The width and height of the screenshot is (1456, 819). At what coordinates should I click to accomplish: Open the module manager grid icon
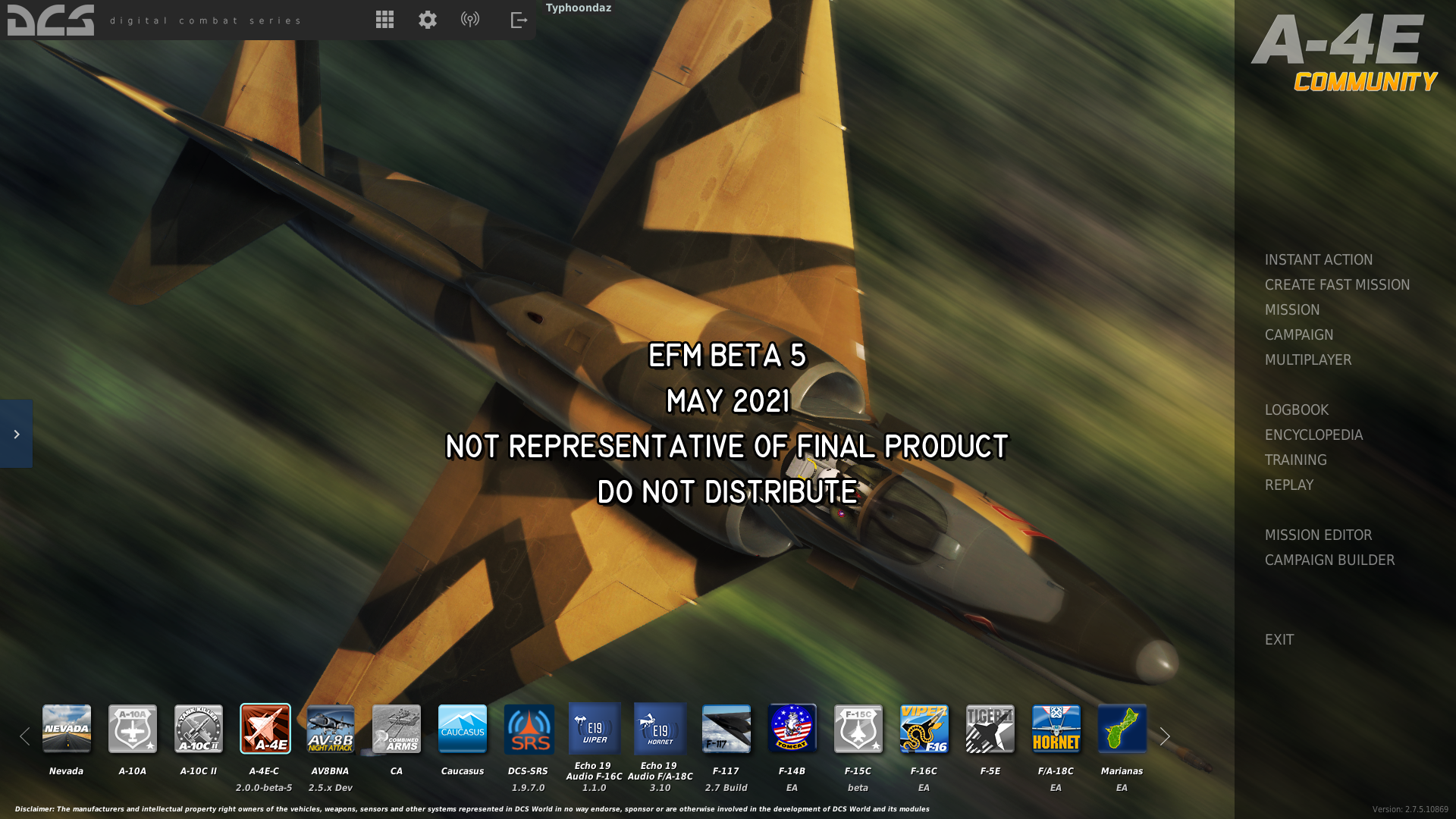(x=384, y=20)
